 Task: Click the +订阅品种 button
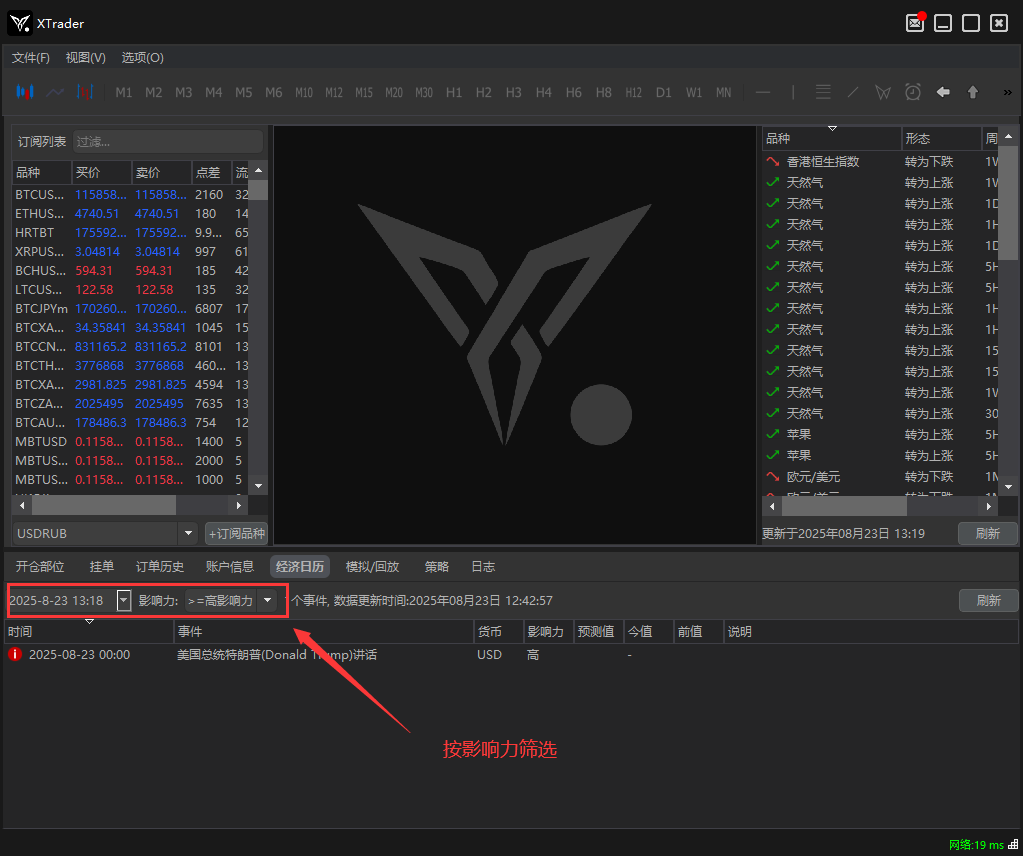236,533
